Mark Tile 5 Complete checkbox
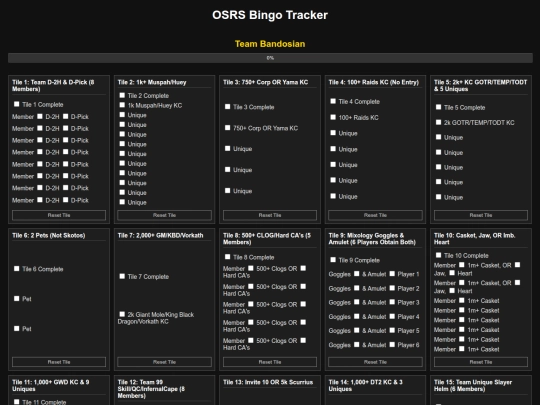 click(438, 107)
